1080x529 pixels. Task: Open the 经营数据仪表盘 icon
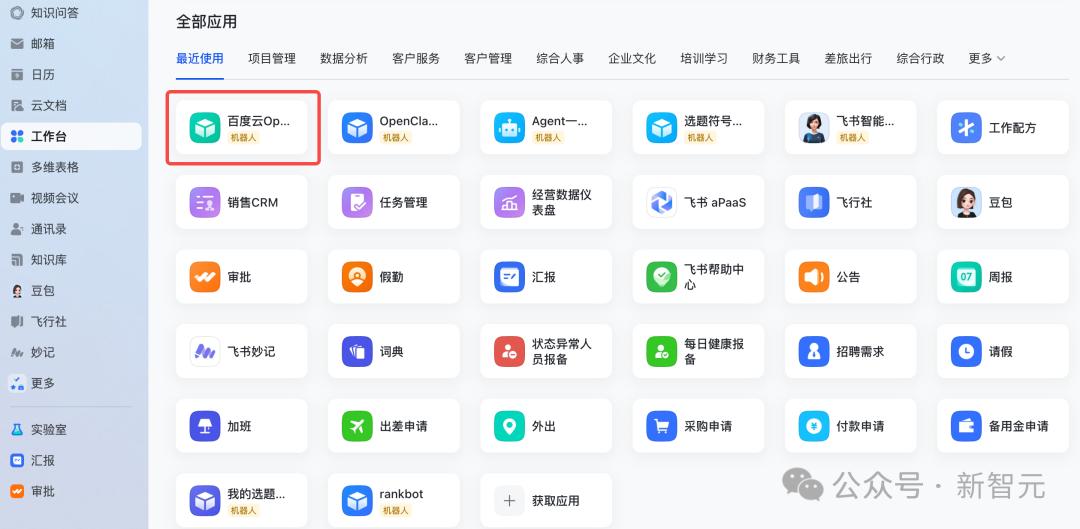pos(509,203)
